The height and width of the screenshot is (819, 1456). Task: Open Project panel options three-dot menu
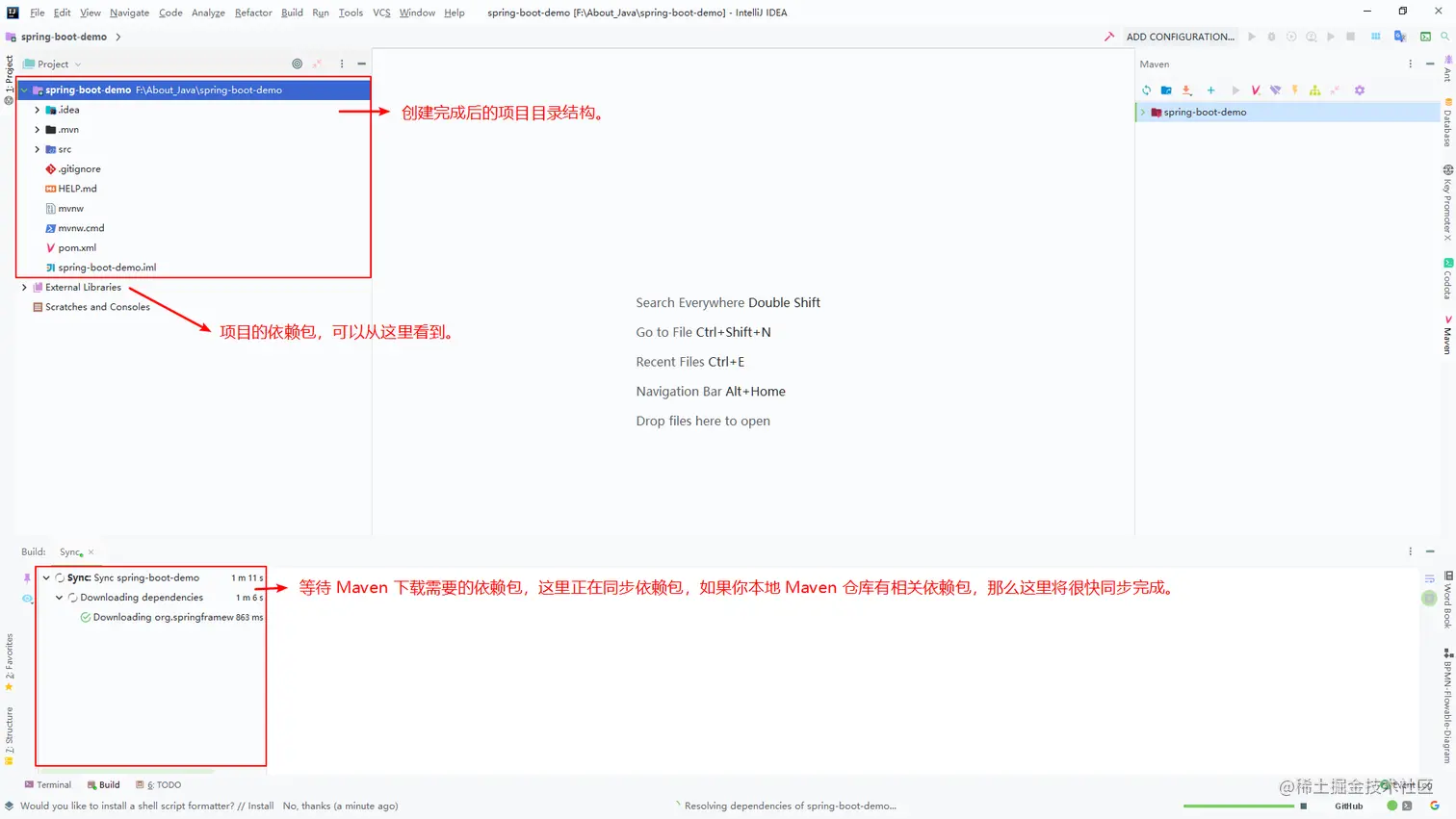click(x=342, y=64)
